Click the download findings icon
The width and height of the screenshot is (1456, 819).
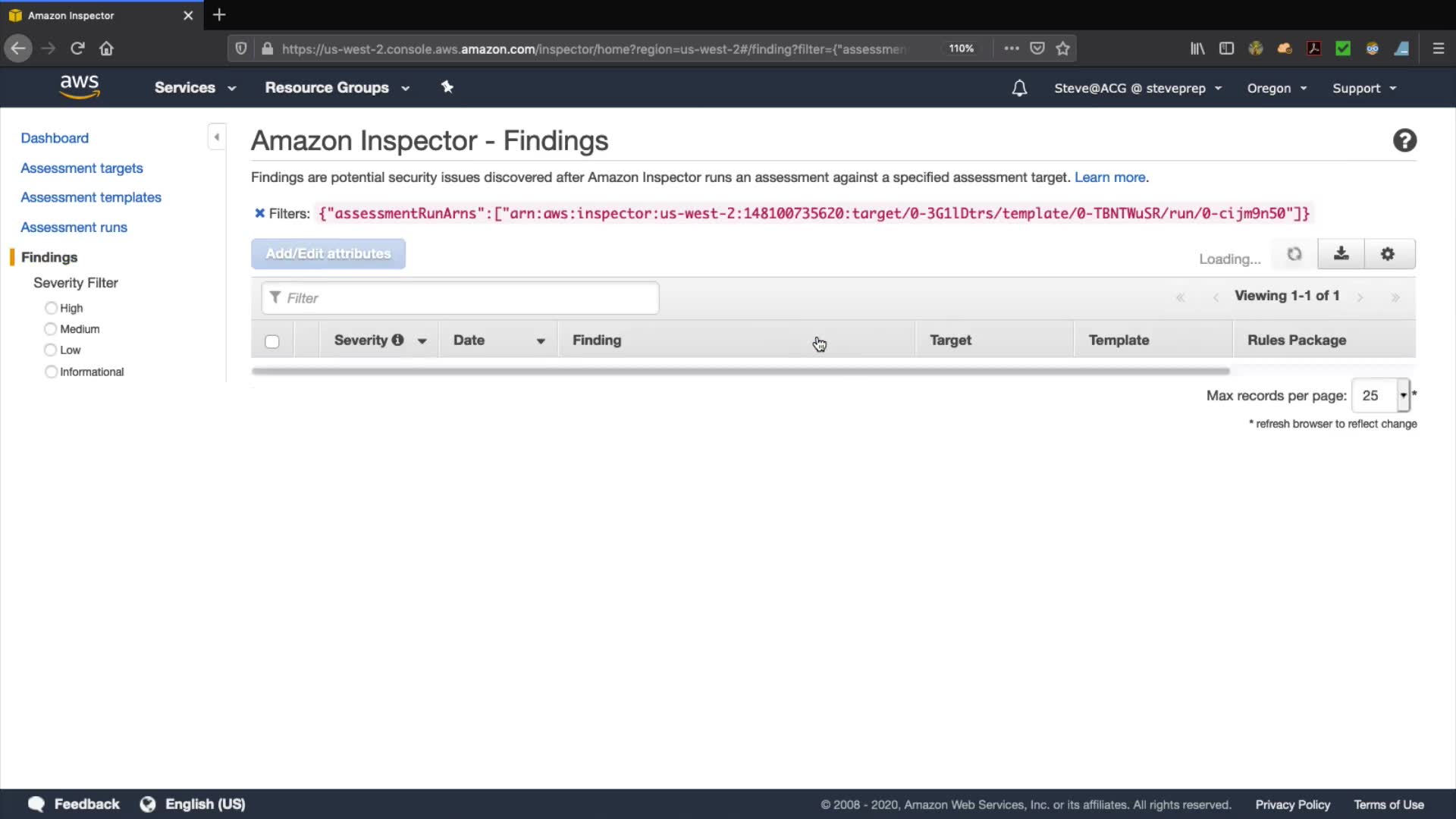(x=1341, y=254)
